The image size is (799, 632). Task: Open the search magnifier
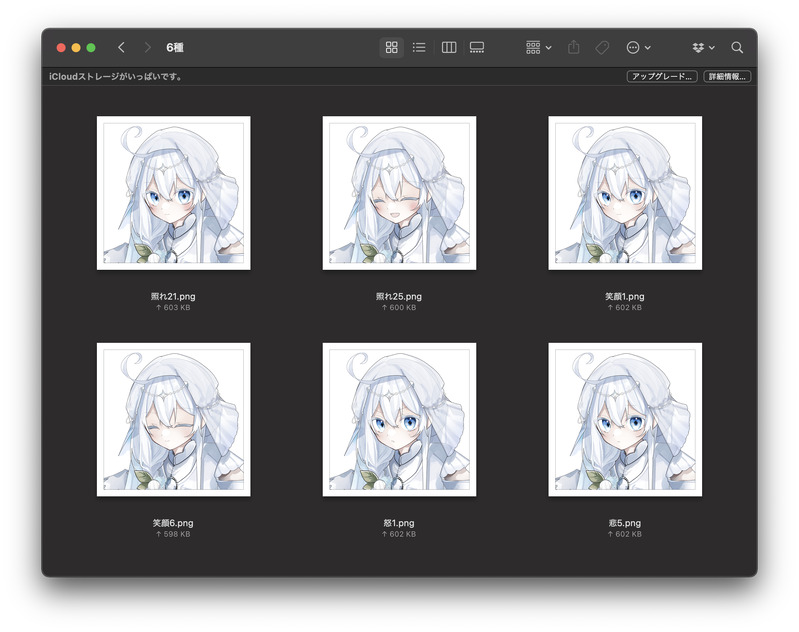click(x=737, y=47)
